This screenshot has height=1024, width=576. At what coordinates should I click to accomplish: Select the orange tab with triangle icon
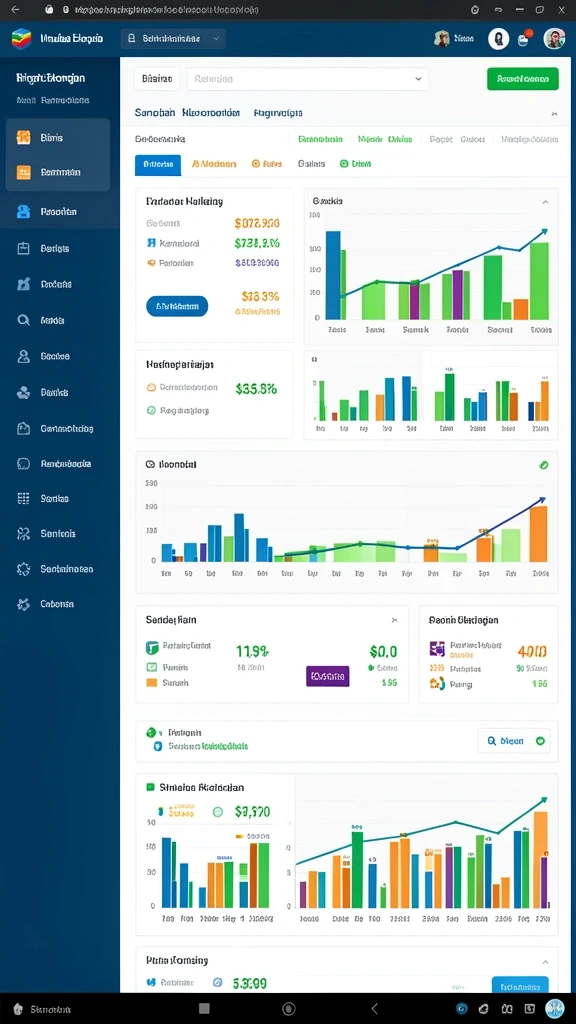(x=214, y=165)
